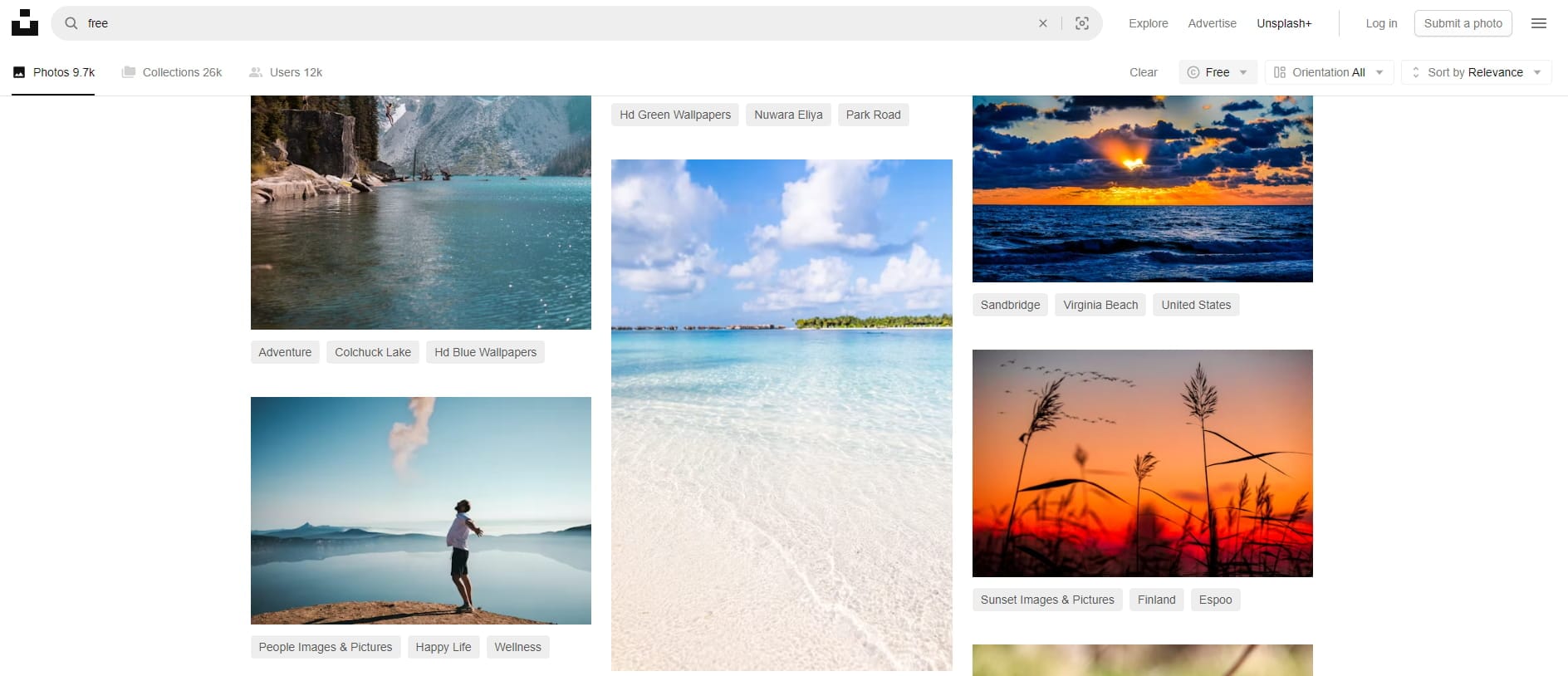Switch to Collections 26k tab
The width and height of the screenshot is (1568, 676).
click(x=172, y=72)
